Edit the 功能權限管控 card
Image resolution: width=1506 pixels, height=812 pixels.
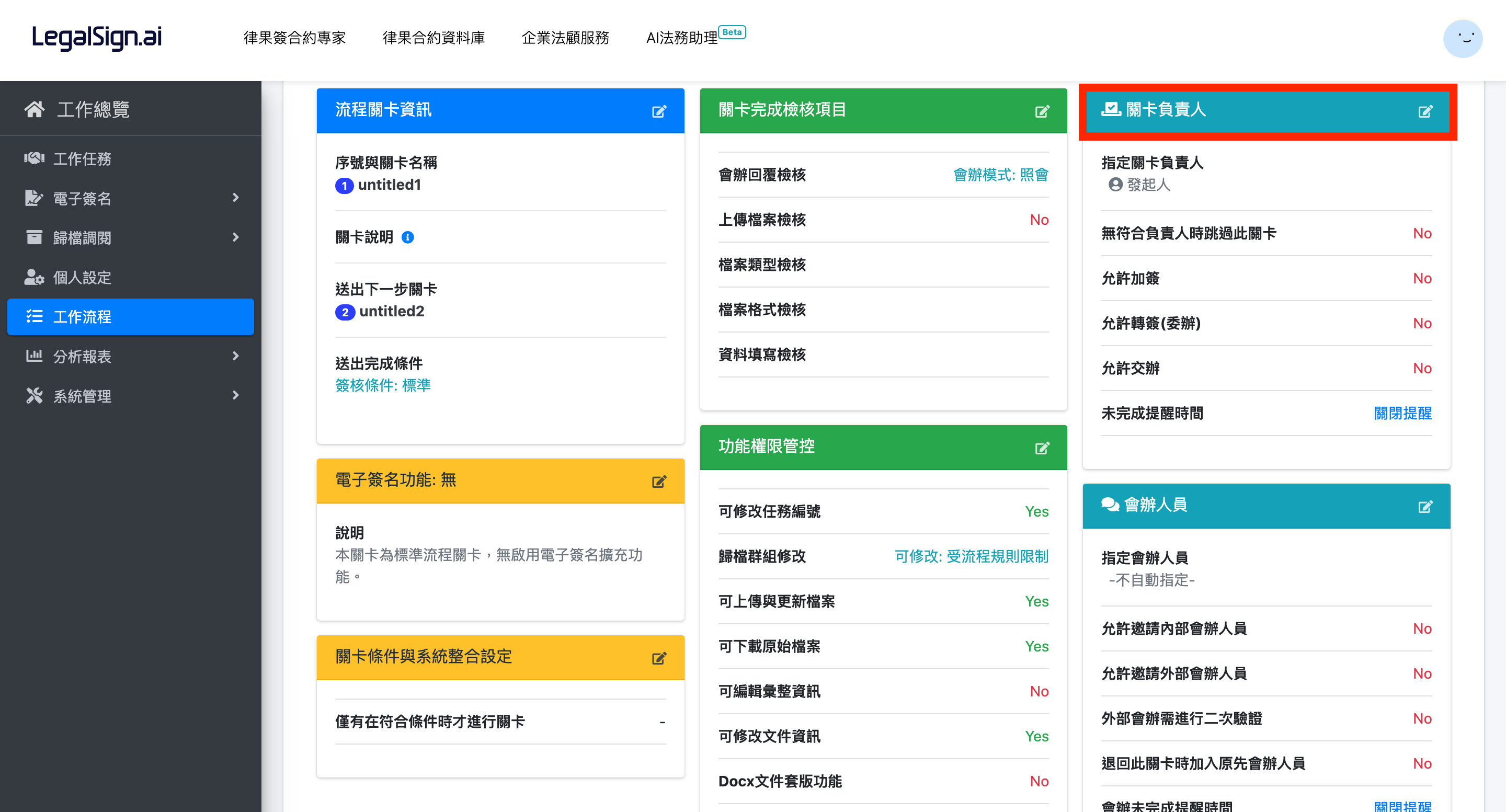pos(1042,448)
